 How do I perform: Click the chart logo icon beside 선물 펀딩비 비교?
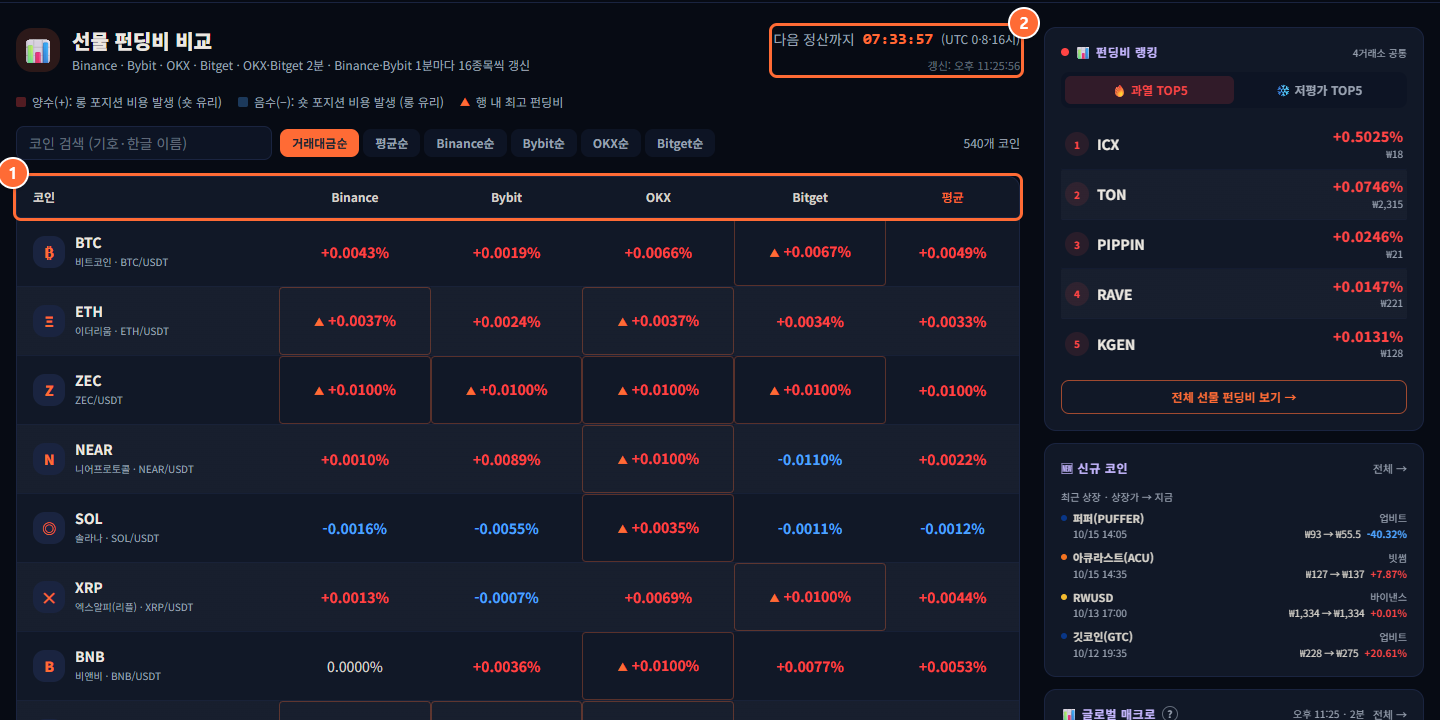(x=38, y=50)
